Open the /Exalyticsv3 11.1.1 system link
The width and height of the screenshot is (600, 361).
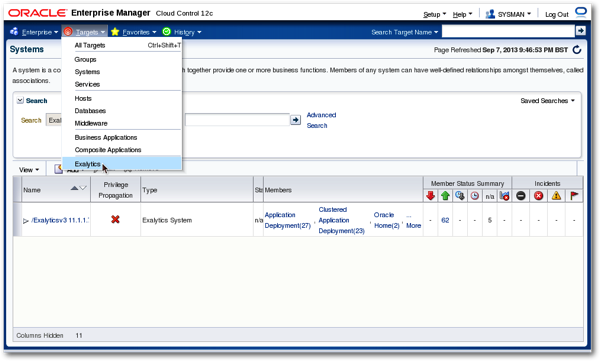(x=60, y=220)
